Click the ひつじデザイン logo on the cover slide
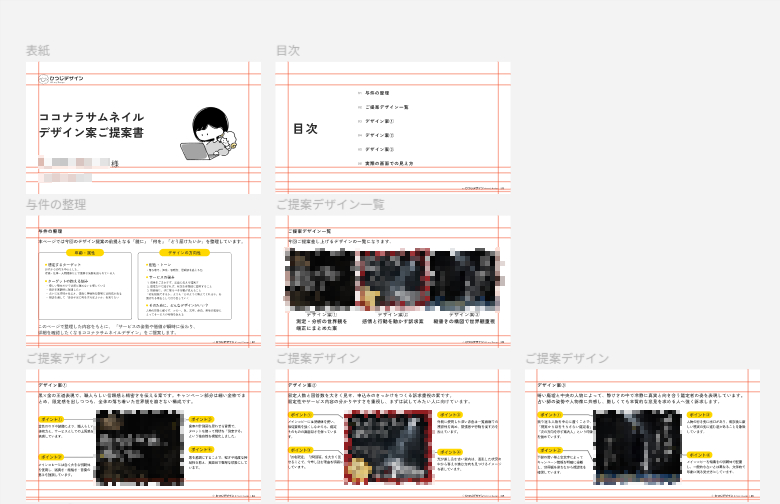The width and height of the screenshot is (780, 504). [x=61, y=79]
